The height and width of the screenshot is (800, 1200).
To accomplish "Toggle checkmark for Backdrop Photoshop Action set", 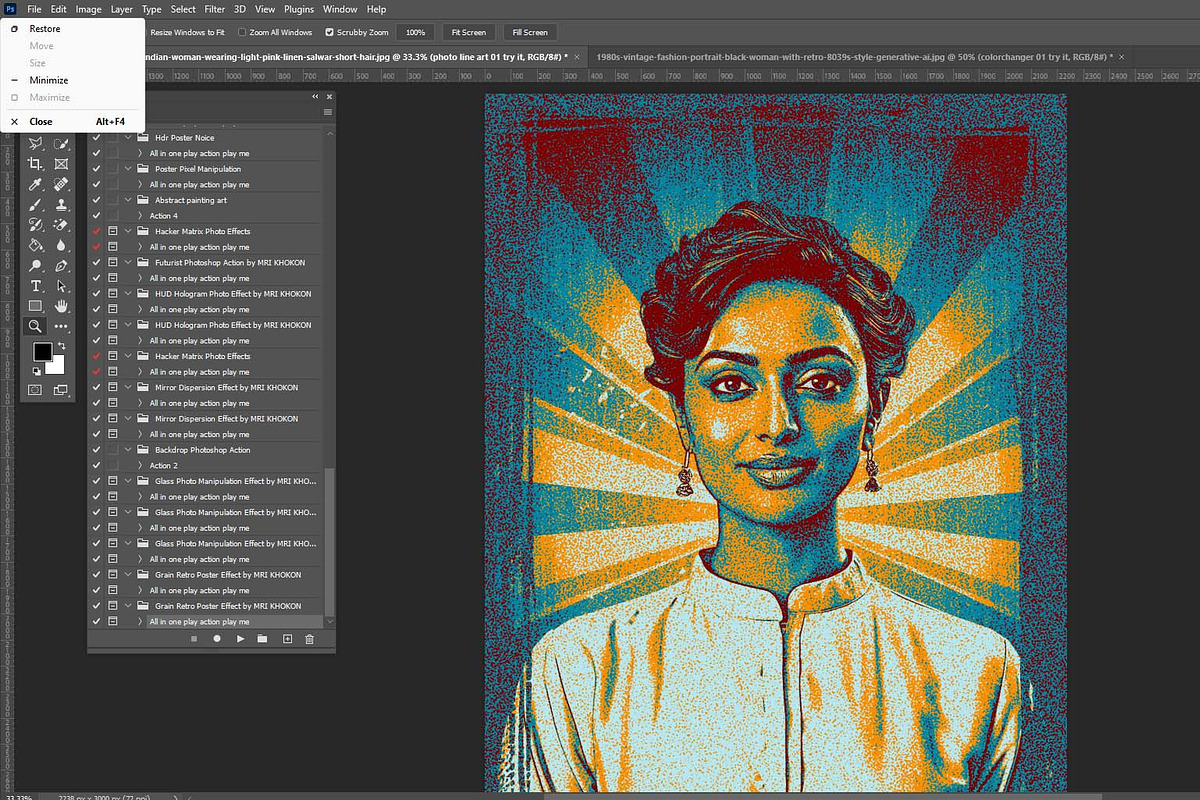I will 96,450.
